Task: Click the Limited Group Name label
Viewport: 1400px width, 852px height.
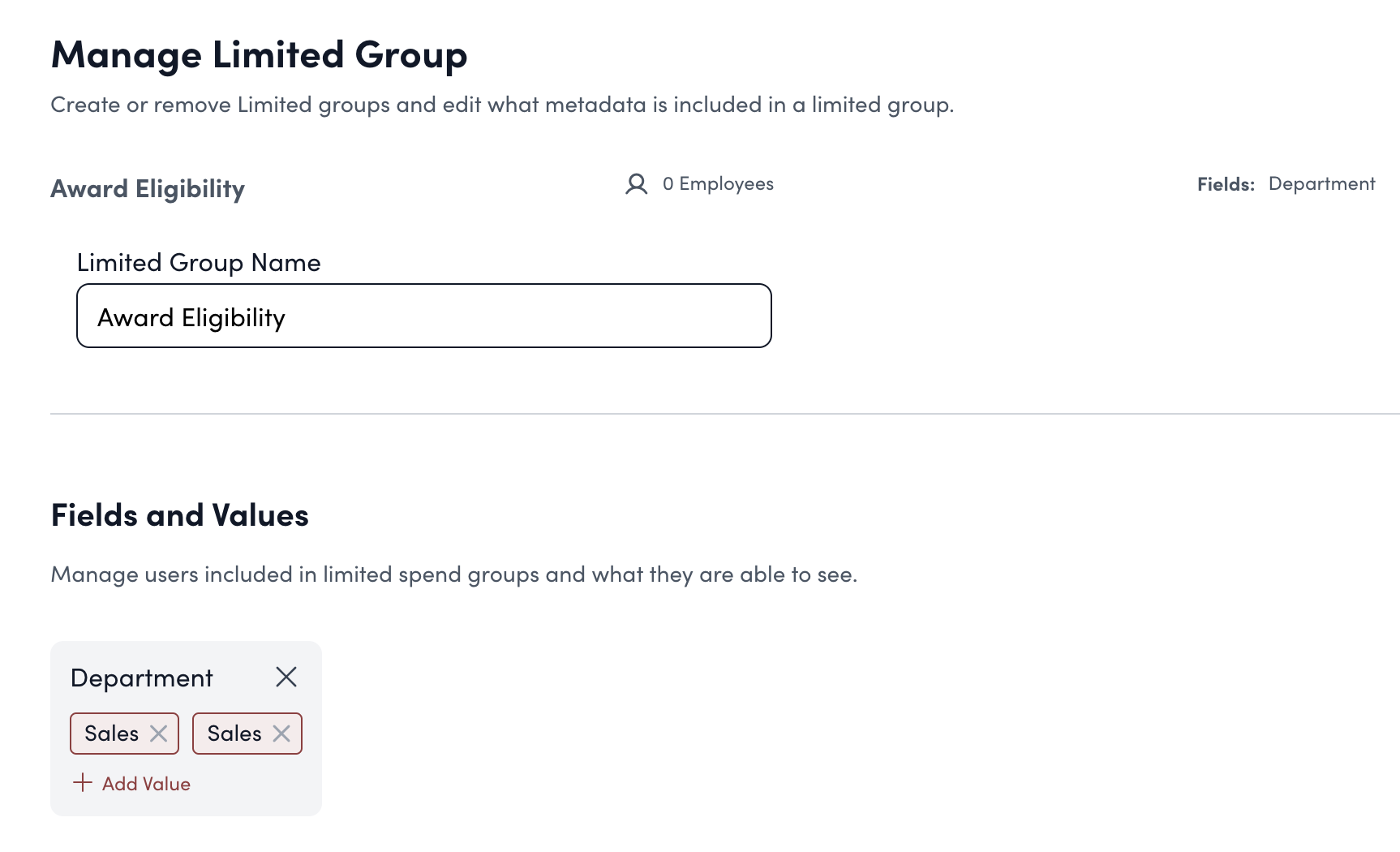Action: (x=199, y=262)
